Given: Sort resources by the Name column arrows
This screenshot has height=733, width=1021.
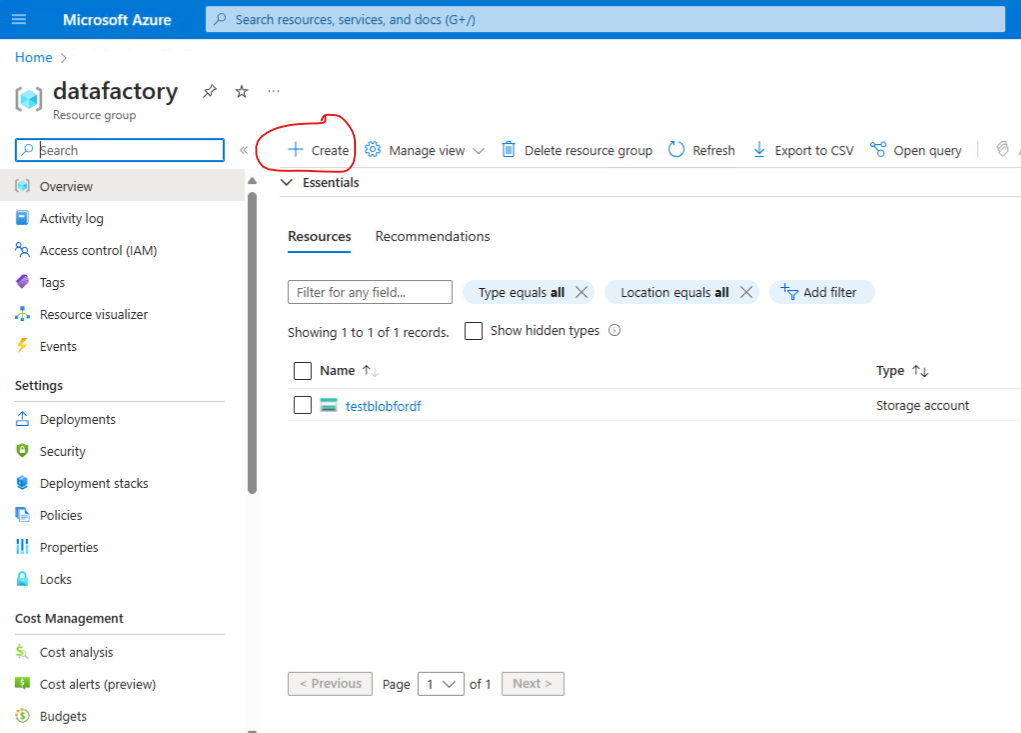Looking at the screenshot, I should click(x=370, y=370).
